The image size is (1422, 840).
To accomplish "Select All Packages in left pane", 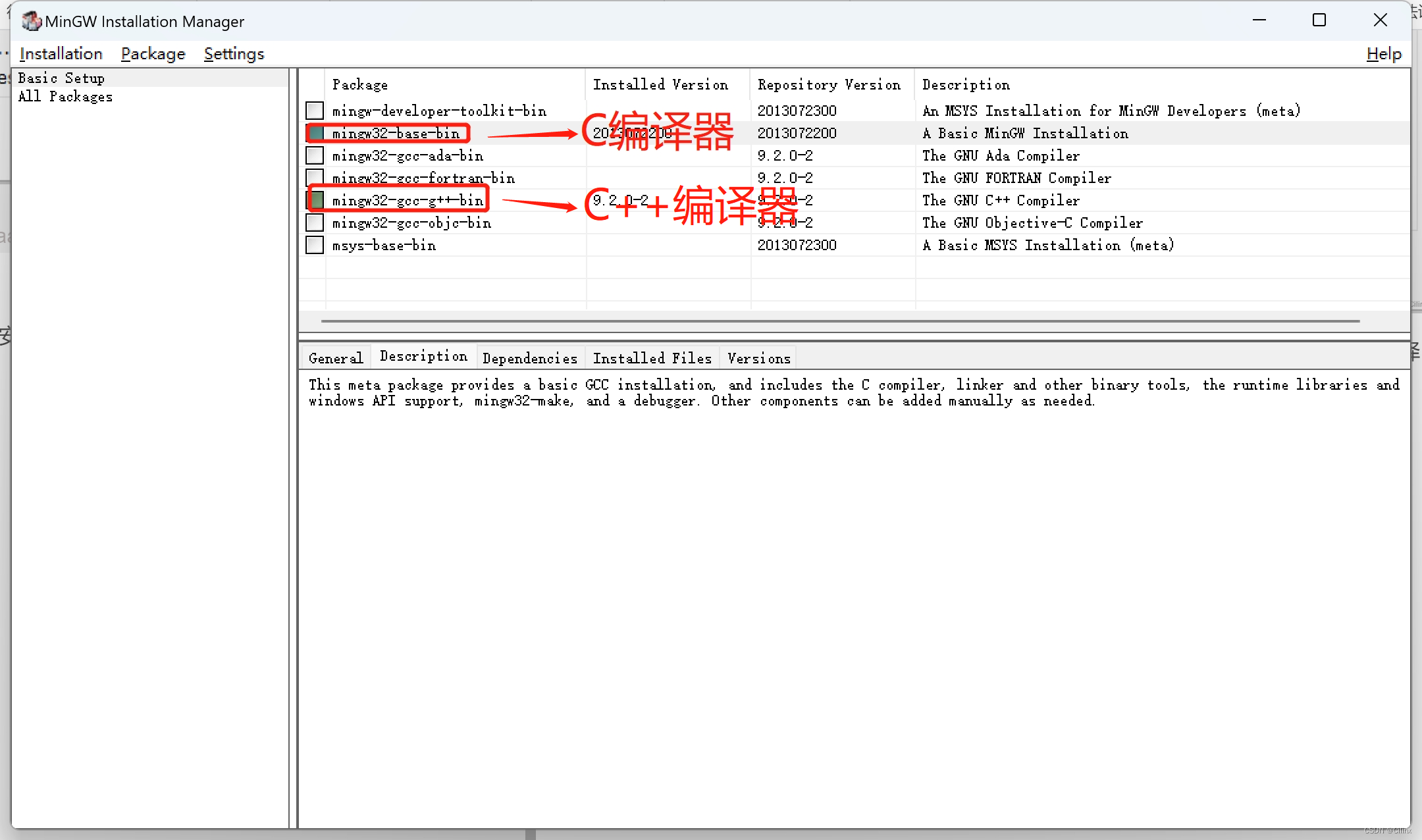I will (65, 97).
